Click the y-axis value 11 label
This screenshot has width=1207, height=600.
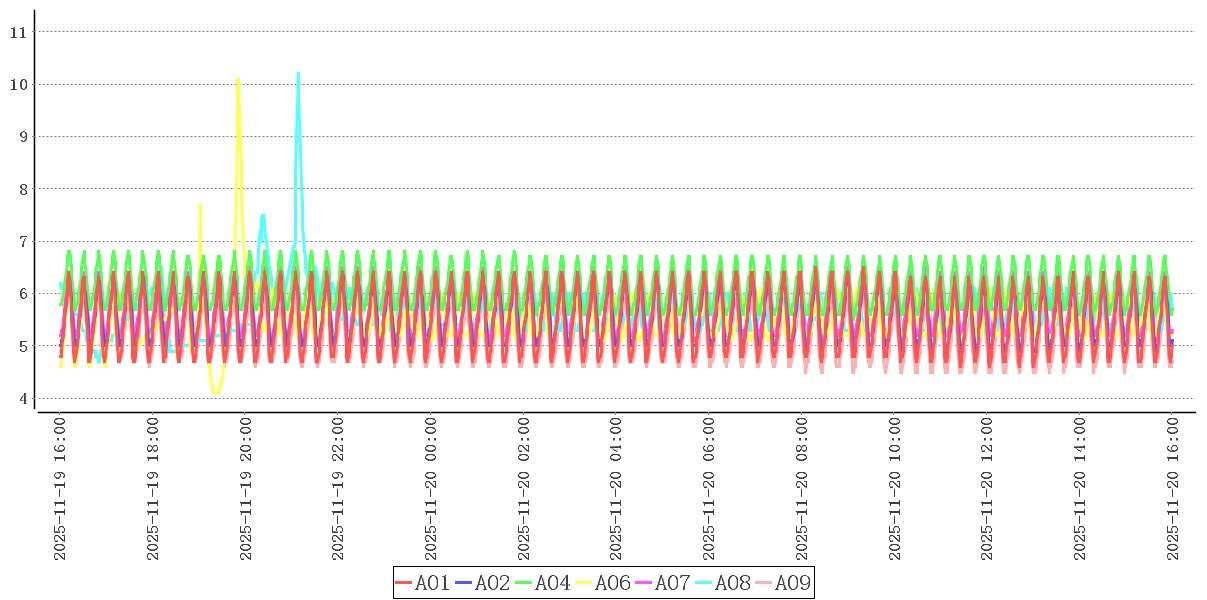point(17,32)
